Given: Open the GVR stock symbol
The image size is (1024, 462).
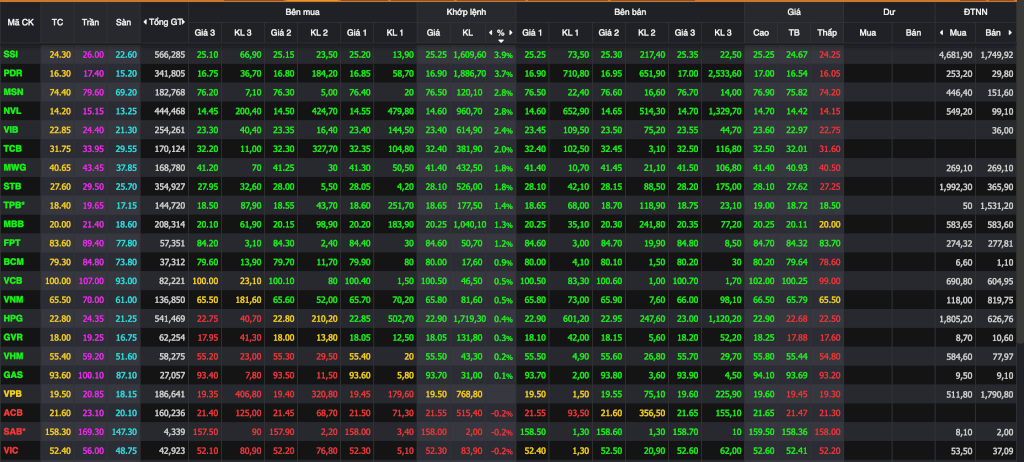Looking at the screenshot, I should 12,338.
